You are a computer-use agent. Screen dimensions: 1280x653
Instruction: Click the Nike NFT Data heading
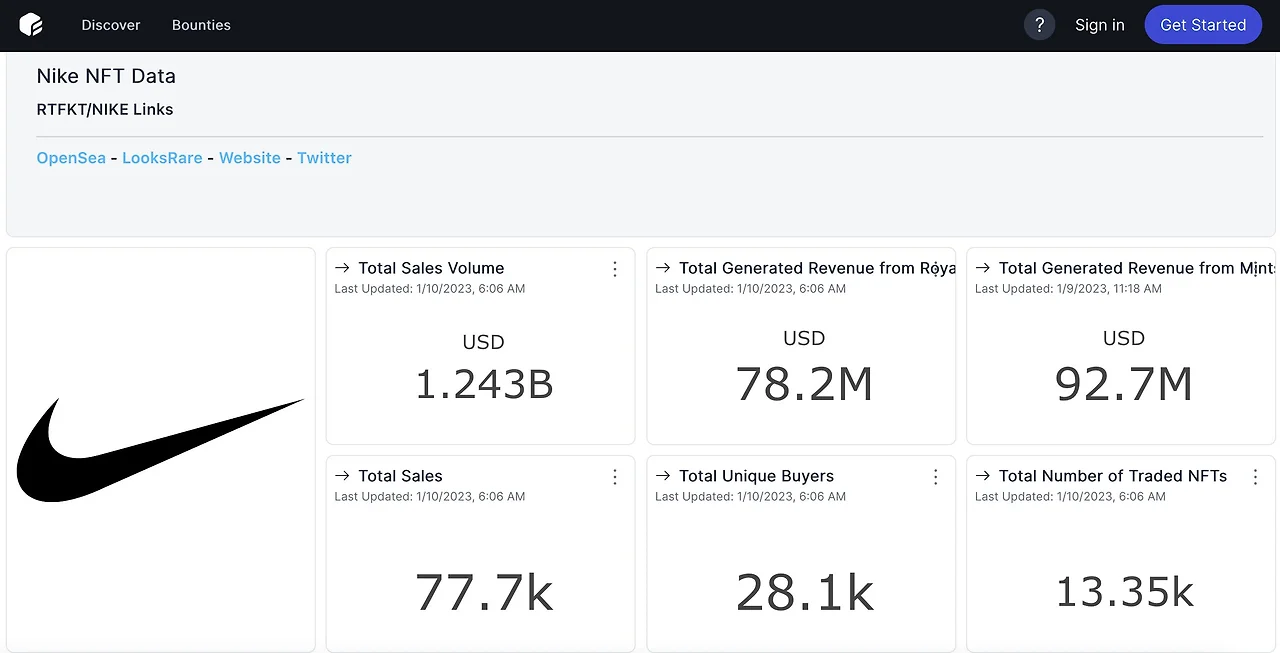pos(106,76)
